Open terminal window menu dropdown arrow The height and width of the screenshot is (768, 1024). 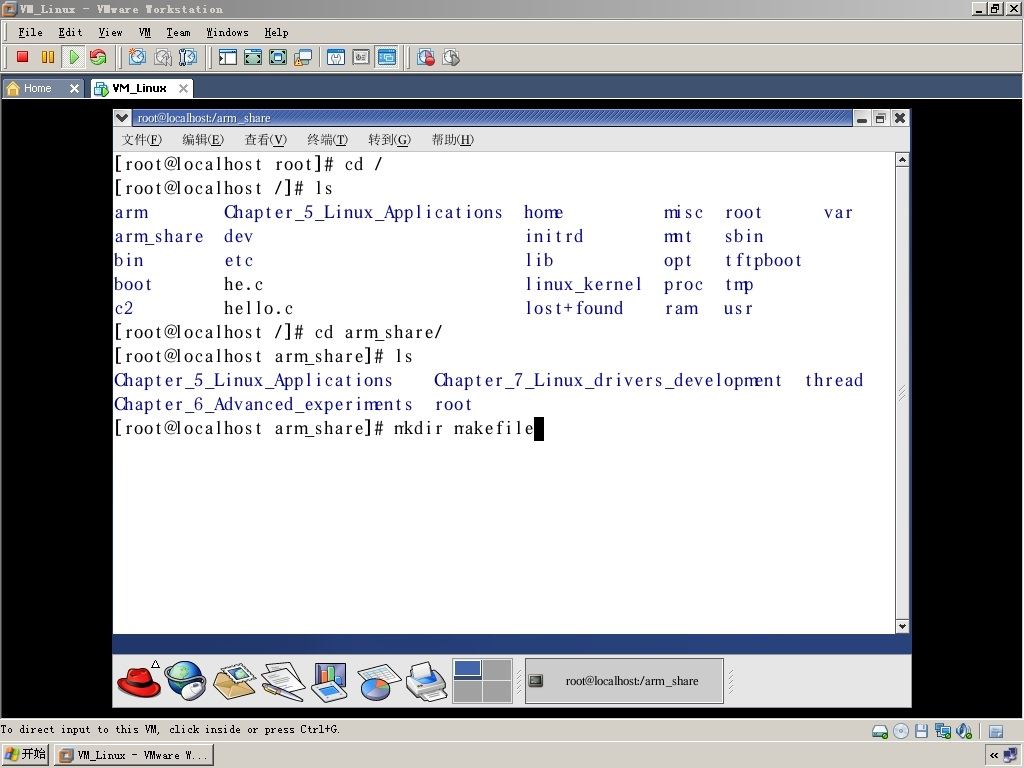tap(122, 118)
